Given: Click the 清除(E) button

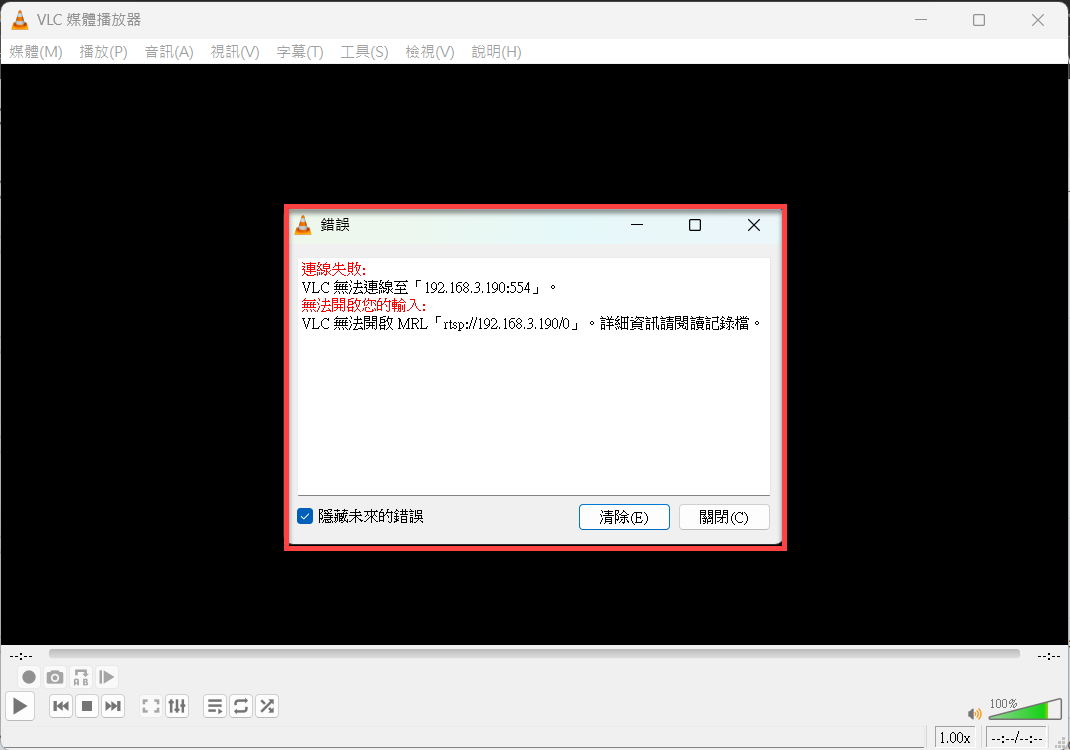Looking at the screenshot, I should [x=624, y=517].
